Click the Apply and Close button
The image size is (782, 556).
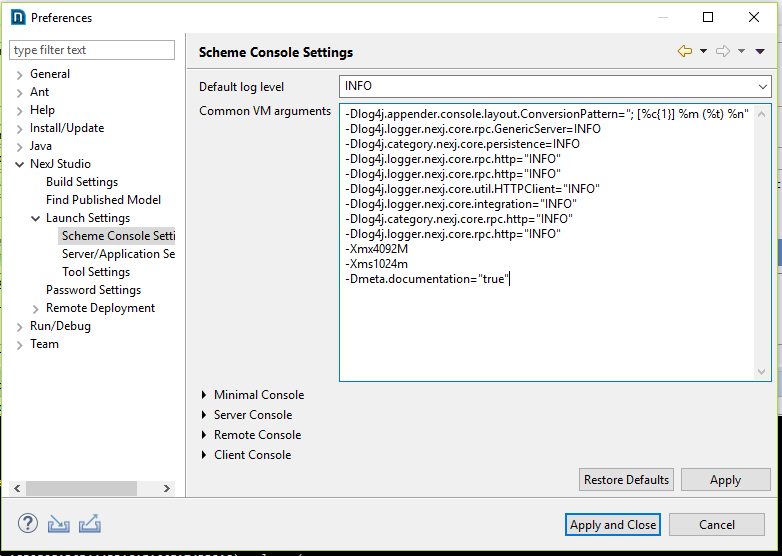613,525
